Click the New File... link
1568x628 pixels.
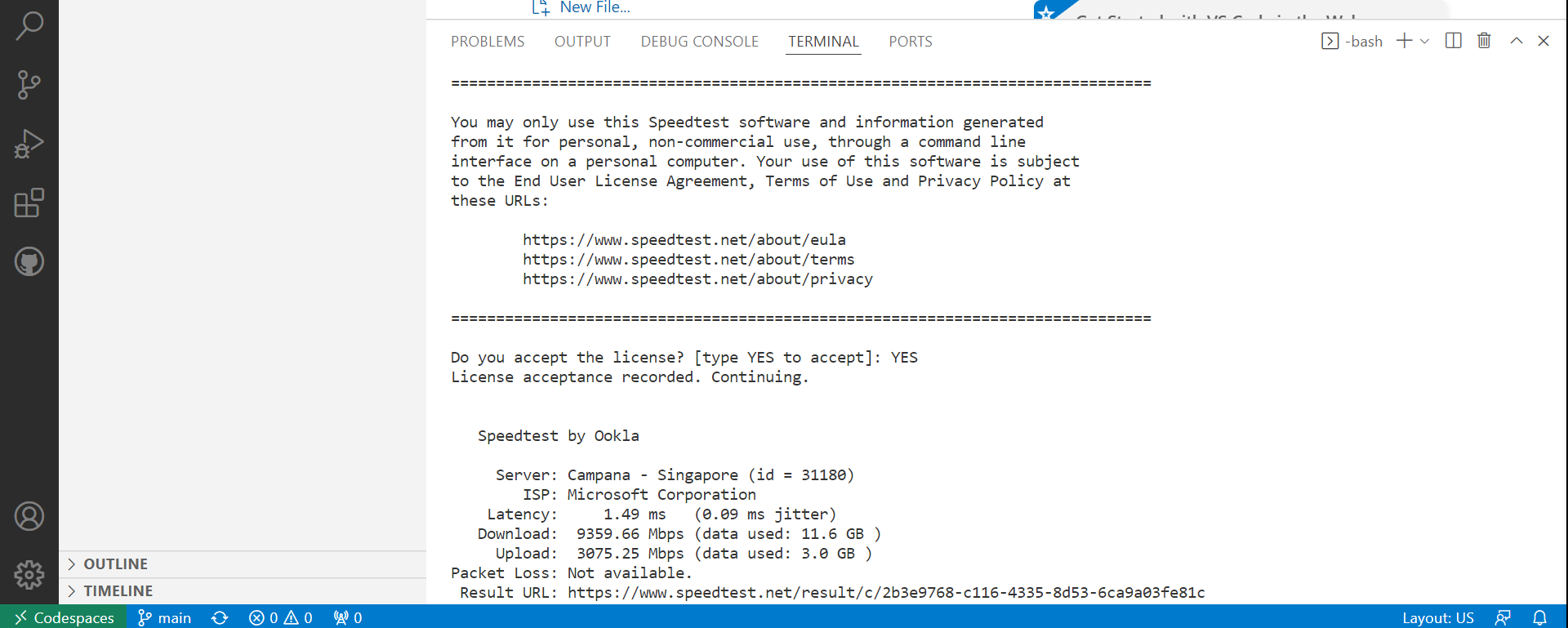595,7
